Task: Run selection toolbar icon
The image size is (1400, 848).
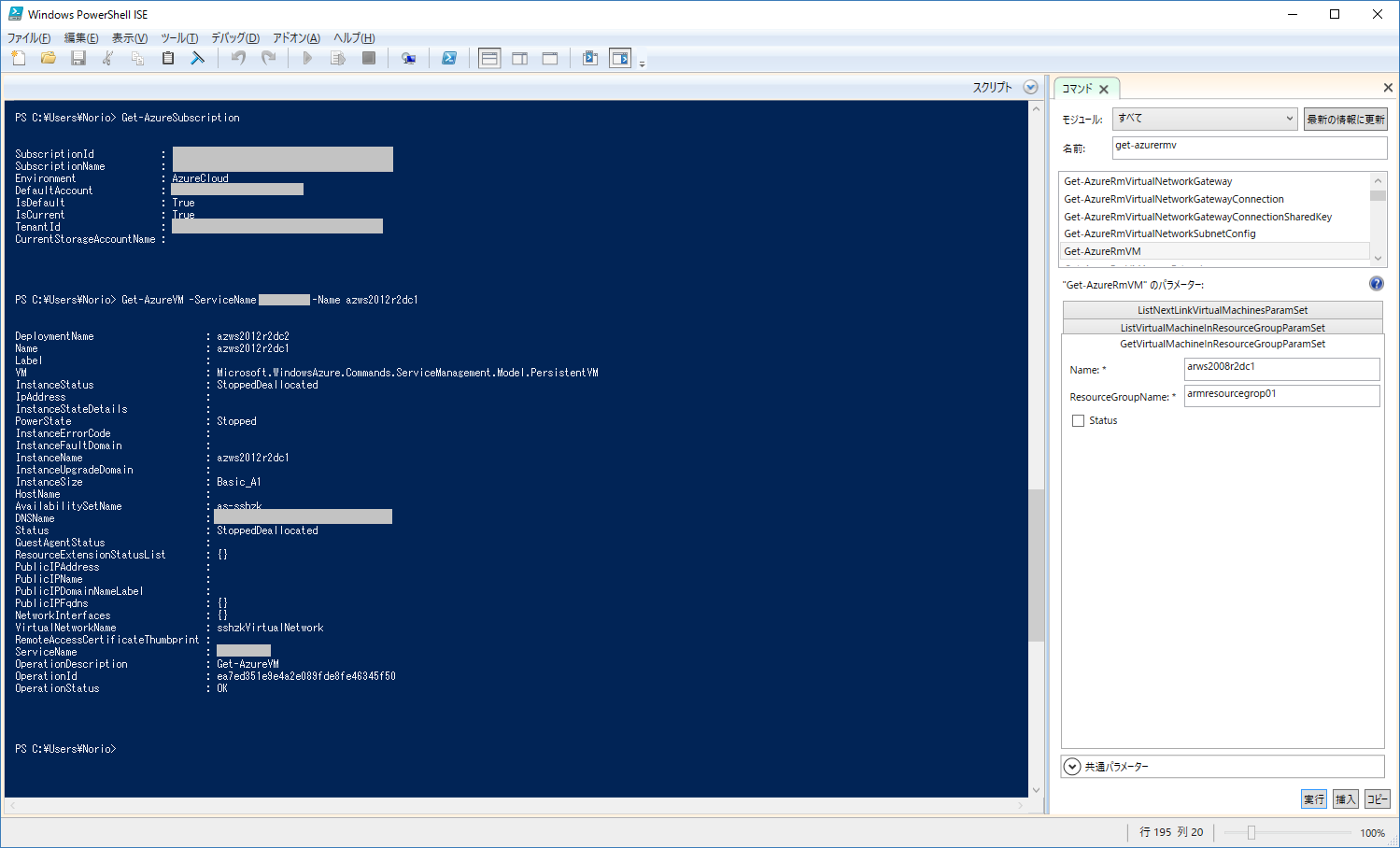Action: tap(338, 58)
